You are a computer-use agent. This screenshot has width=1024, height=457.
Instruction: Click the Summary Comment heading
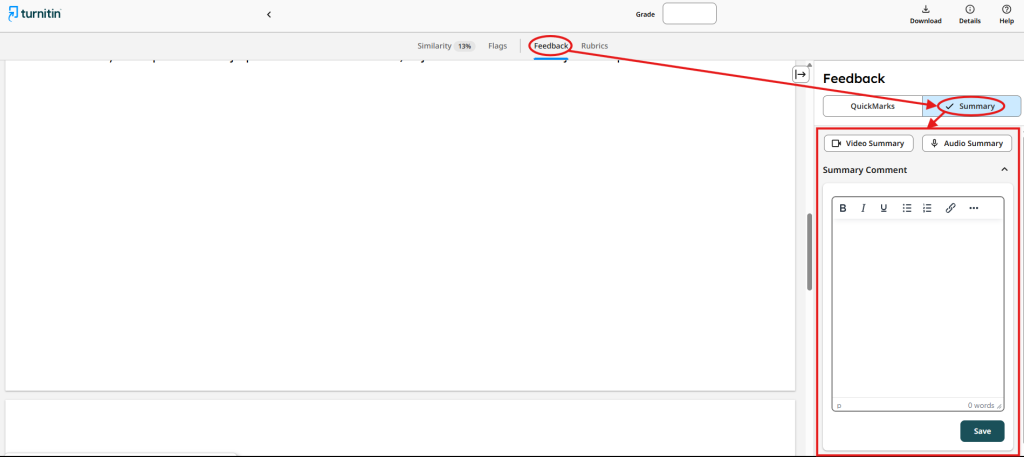pos(865,170)
